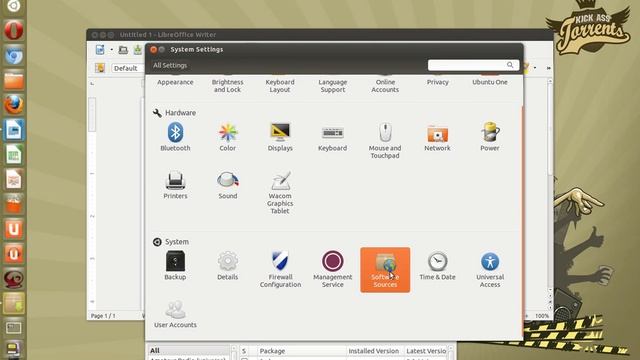Image resolution: width=640 pixels, height=360 pixels.
Task: Open Time & Date settings
Action: (437, 266)
